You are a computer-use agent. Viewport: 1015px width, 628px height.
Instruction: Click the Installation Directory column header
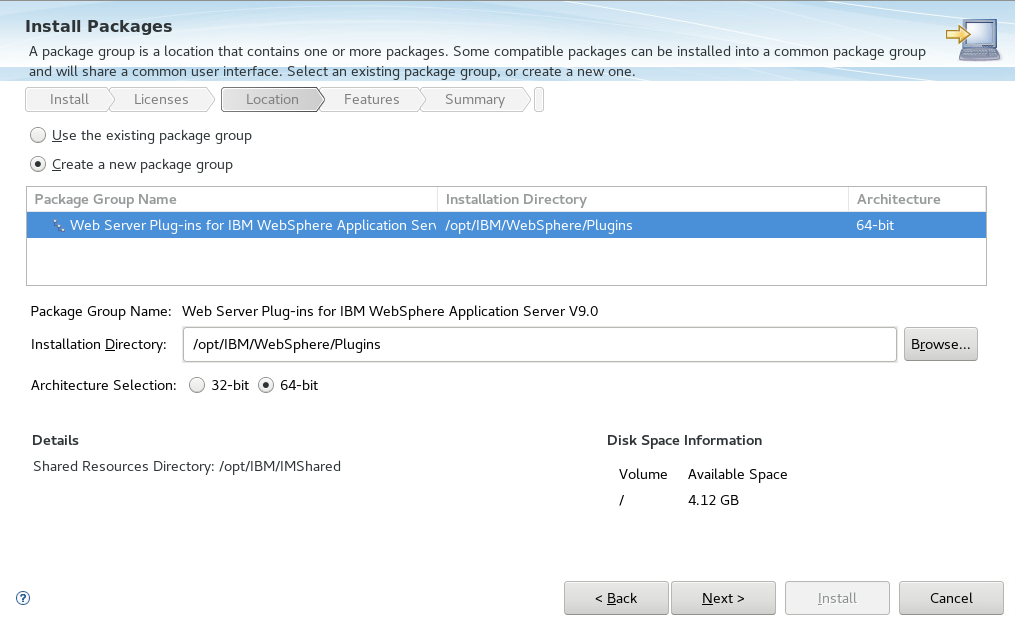click(643, 199)
